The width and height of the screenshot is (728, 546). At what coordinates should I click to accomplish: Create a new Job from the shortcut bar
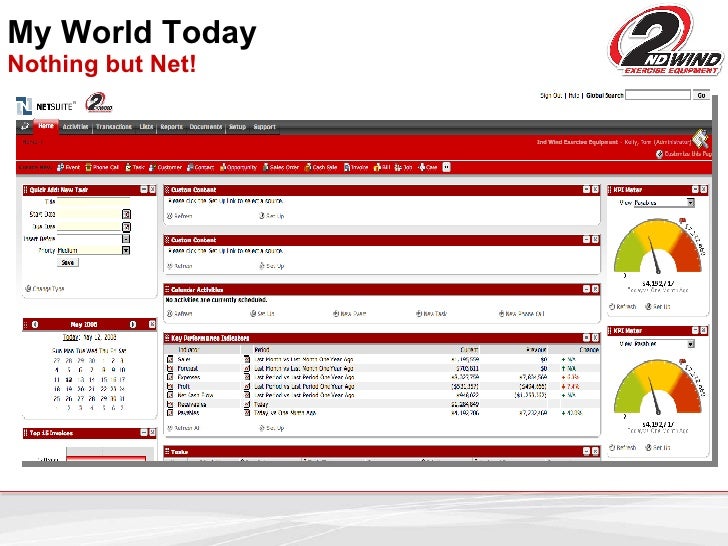click(403, 167)
